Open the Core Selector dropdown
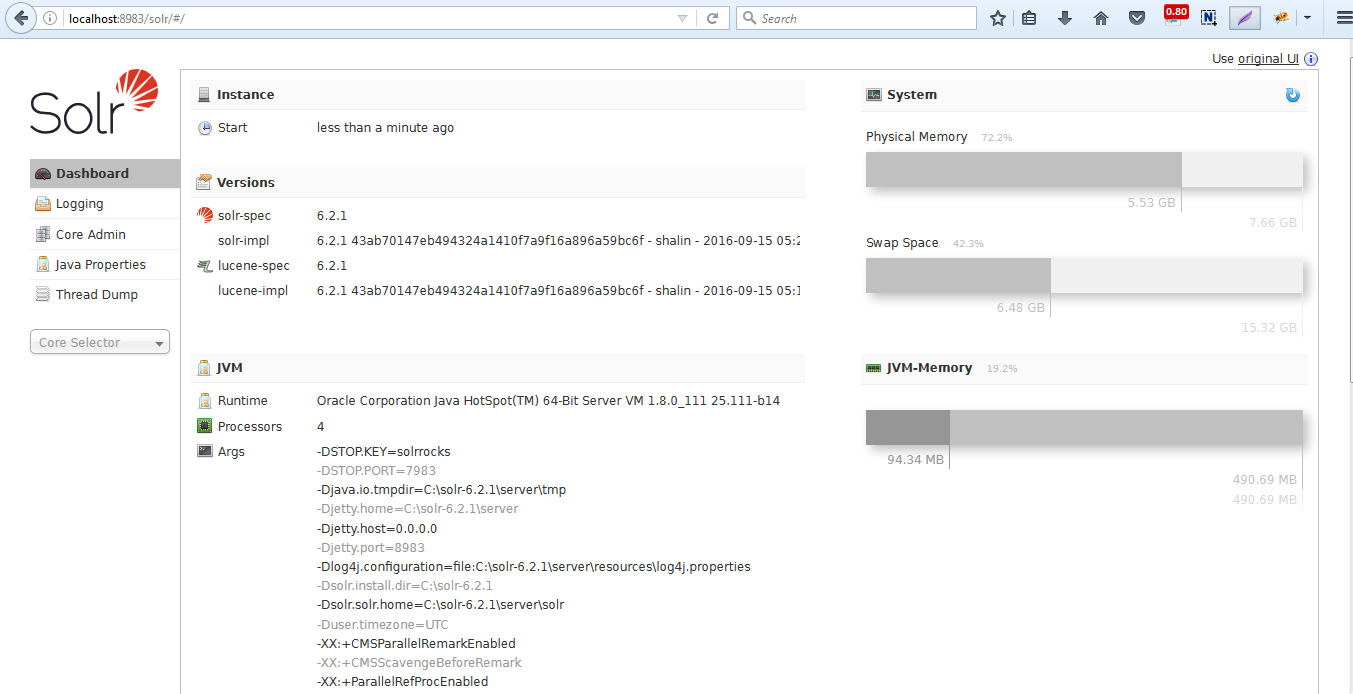 pos(100,342)
